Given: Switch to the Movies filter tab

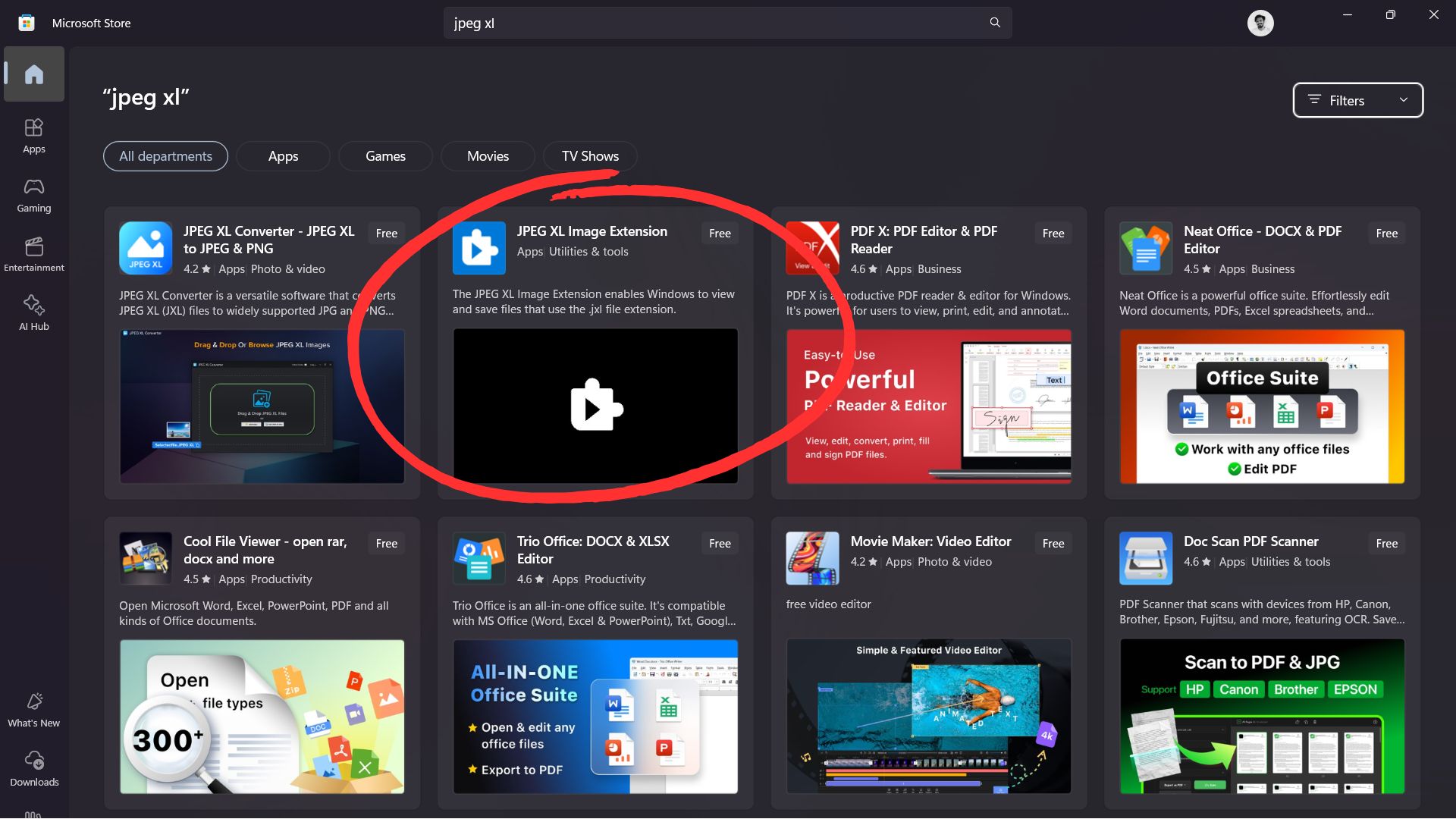Looking at the screenshot, I should click(x=488, y=156).
